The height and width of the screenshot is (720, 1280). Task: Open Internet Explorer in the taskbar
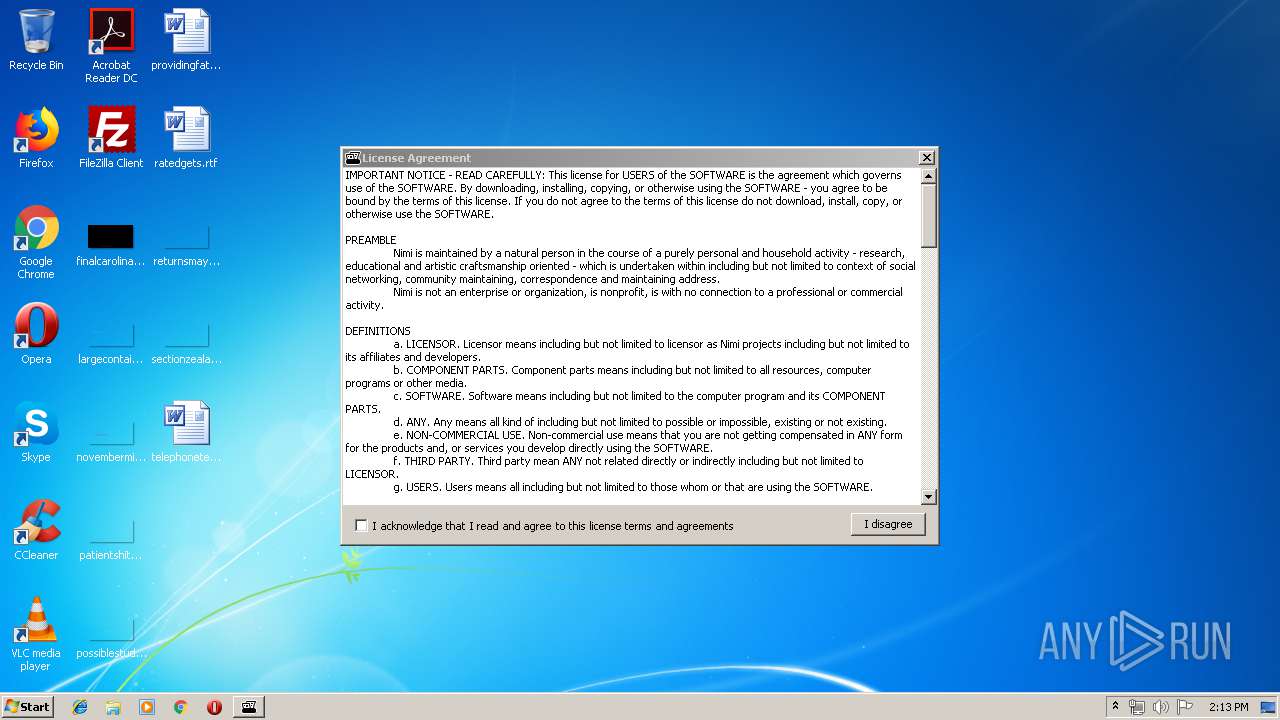coord(80,707)
